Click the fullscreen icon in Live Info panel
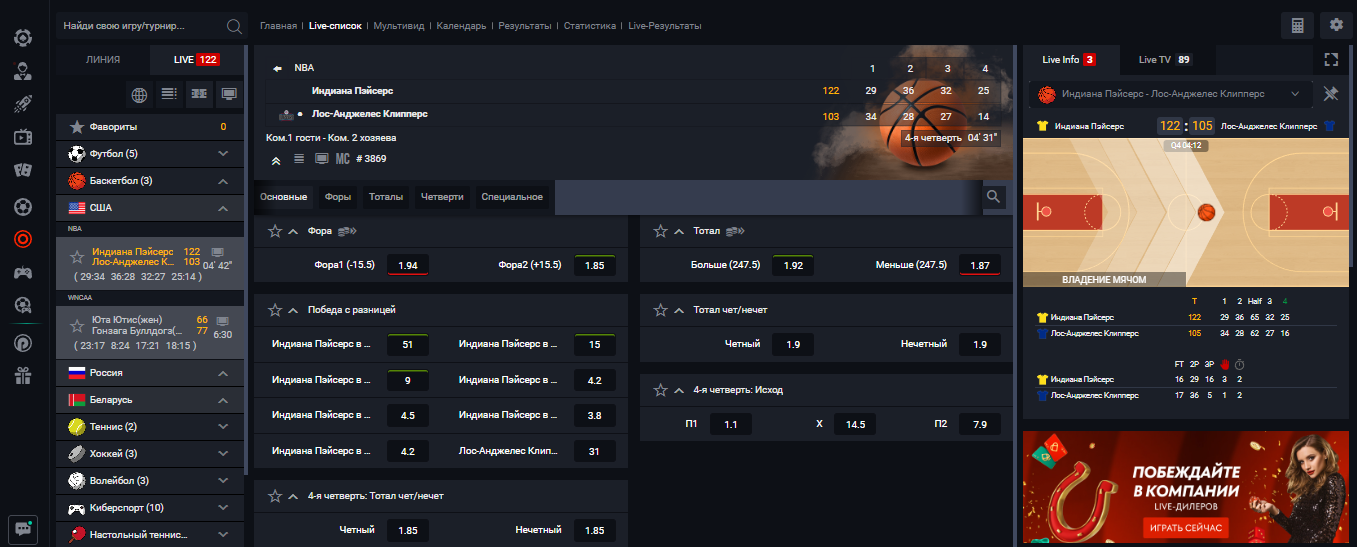Viewport: 1357px width, 547px height. click(x=1331, y=60)
